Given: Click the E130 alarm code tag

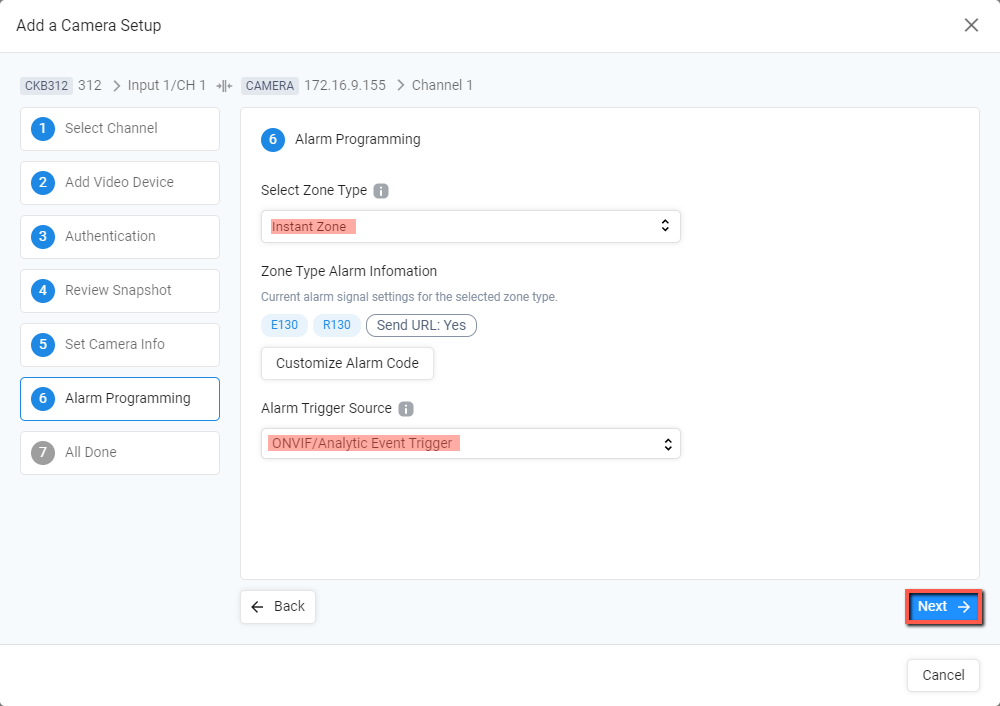Looking at the screenshot, I should coord(284,325).
